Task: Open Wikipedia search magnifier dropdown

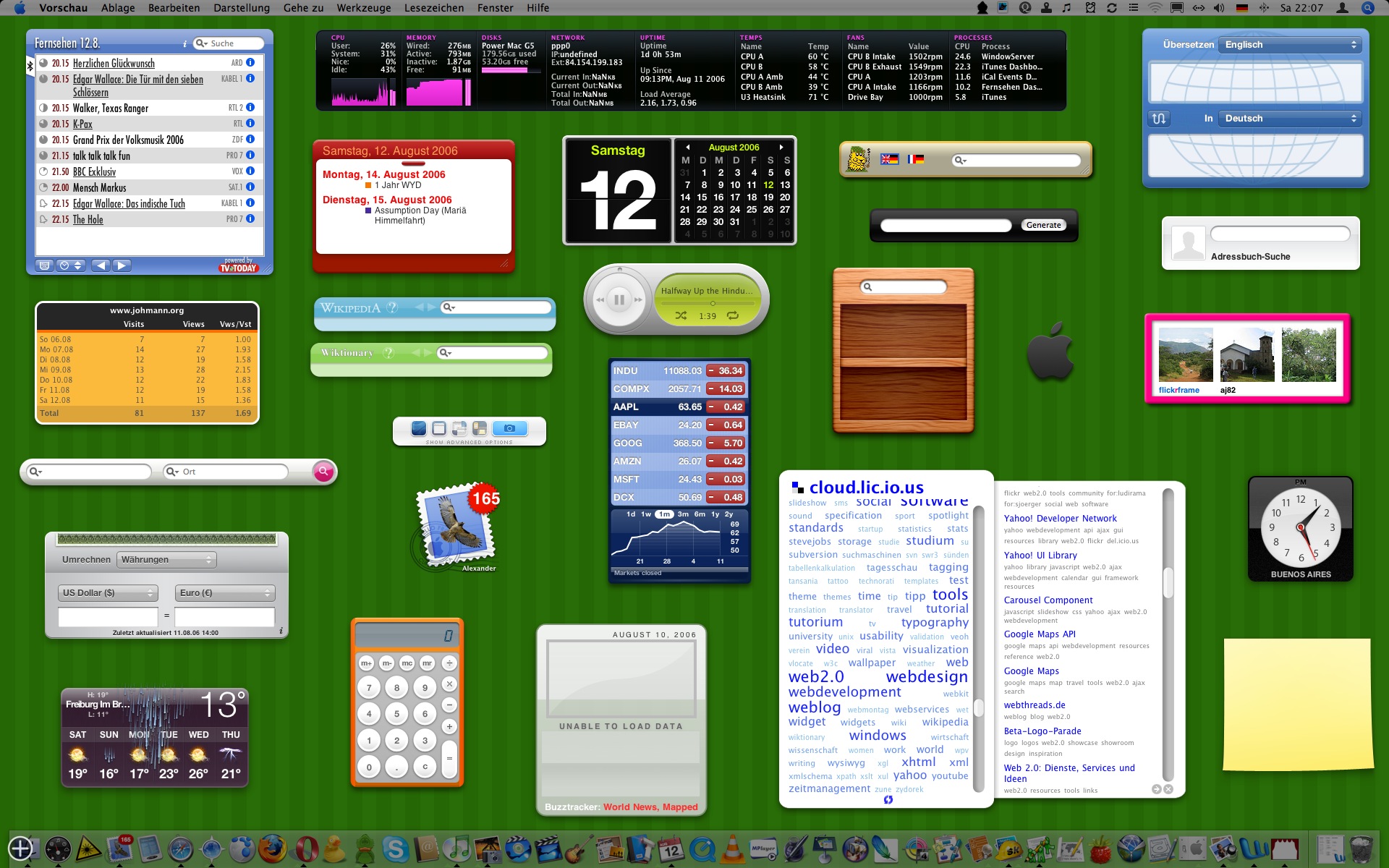Action: point(449,307)
